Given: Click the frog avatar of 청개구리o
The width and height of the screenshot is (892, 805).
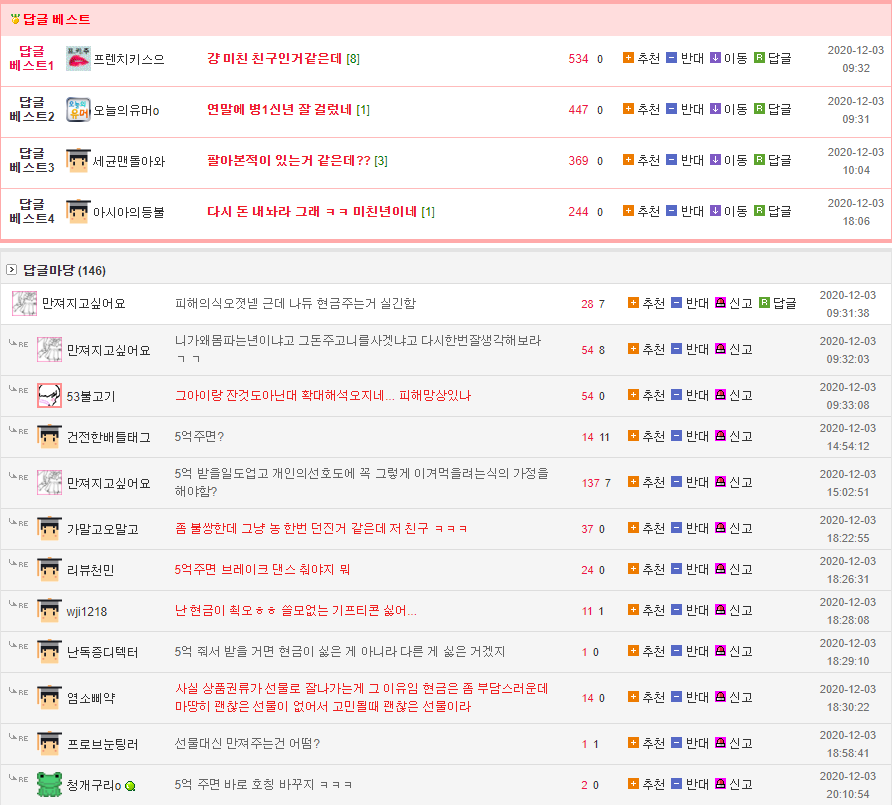Looking at the screenshot, I should click(50, 784).
